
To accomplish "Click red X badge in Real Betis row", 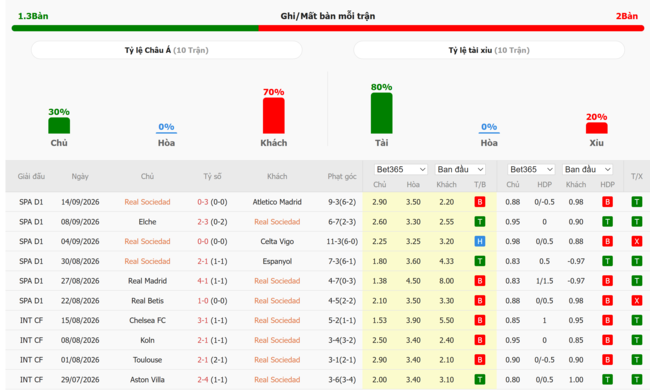I will click(637, 301).
